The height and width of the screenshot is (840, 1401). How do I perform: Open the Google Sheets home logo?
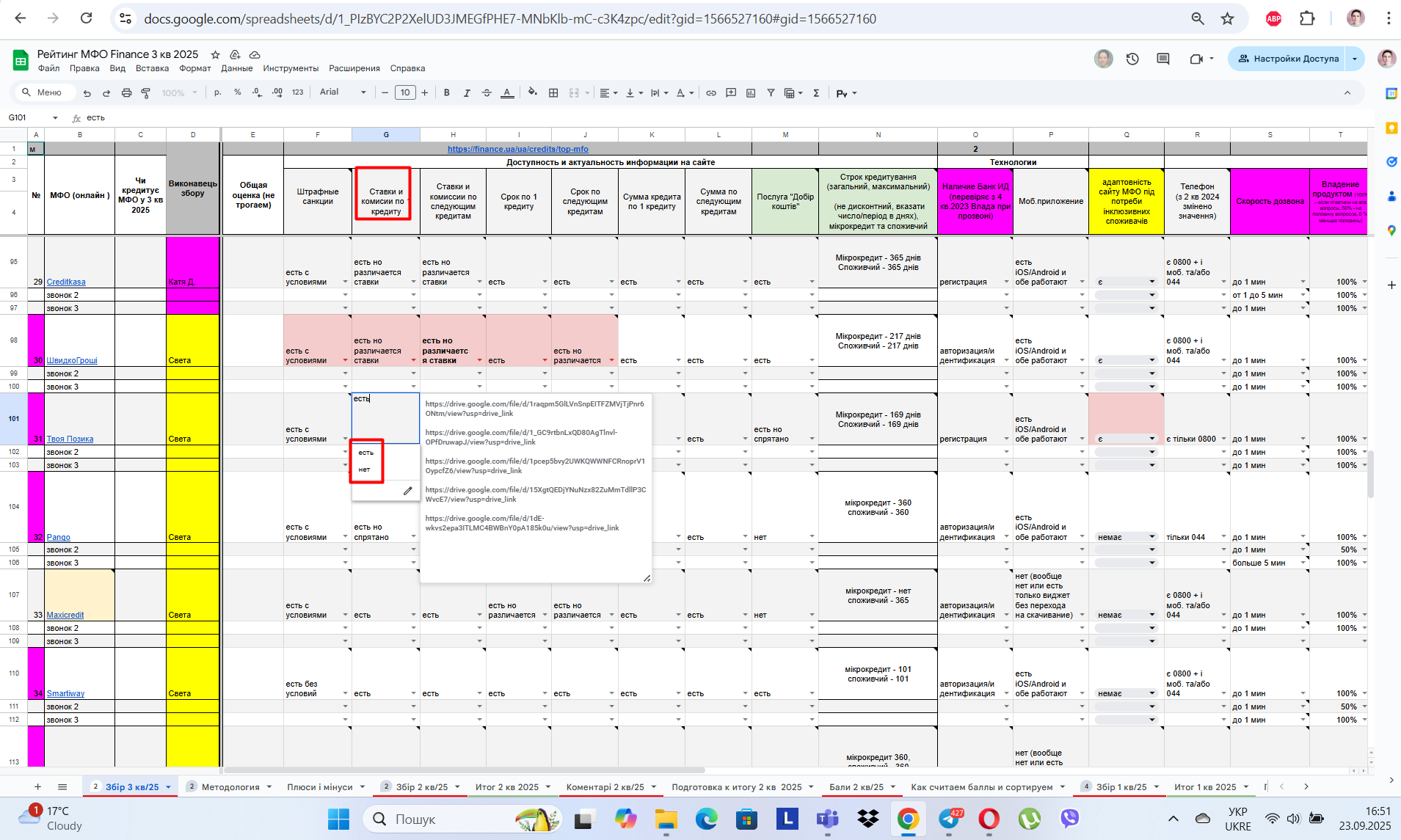pos(21,60)
